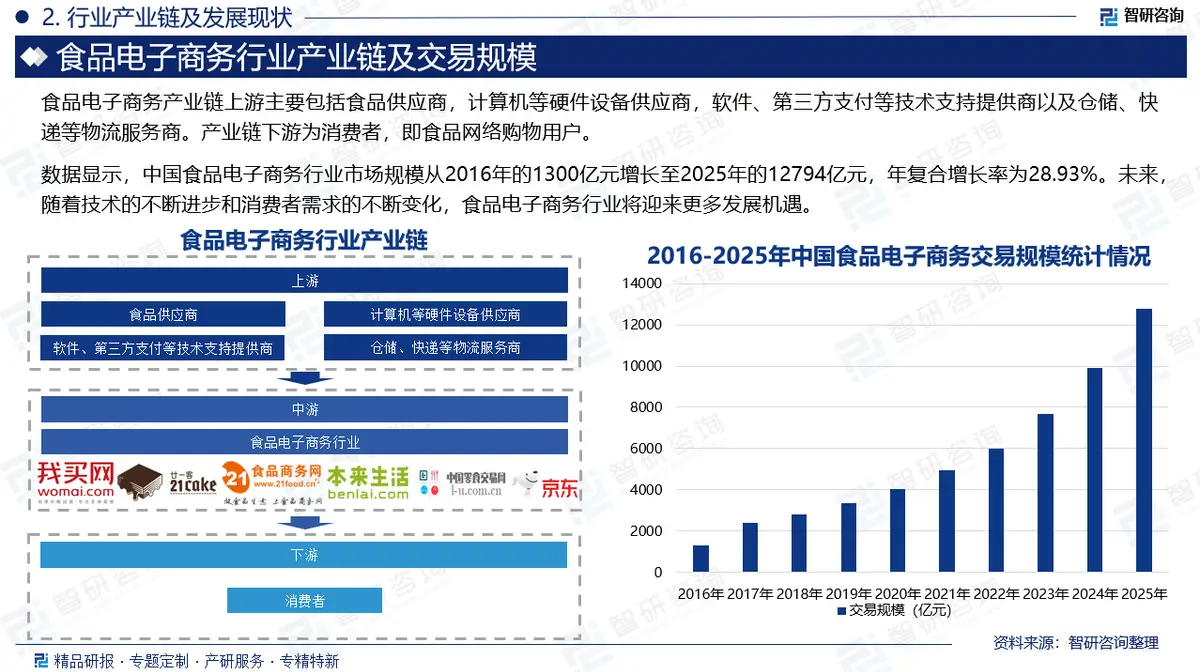Click the 中国零食交易网 logo
1200x672 pixels.
(463, 482)
